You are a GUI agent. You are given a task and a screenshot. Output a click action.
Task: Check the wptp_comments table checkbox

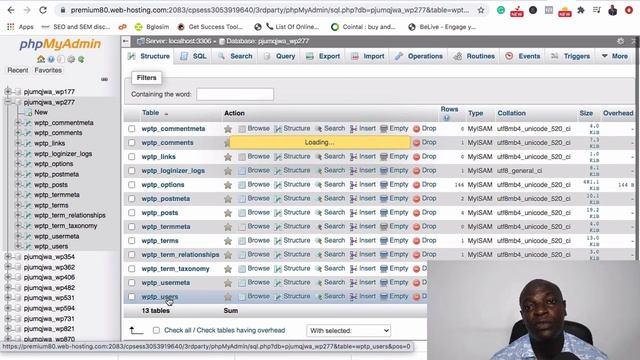pyautogui.click(x=131, y=143)
